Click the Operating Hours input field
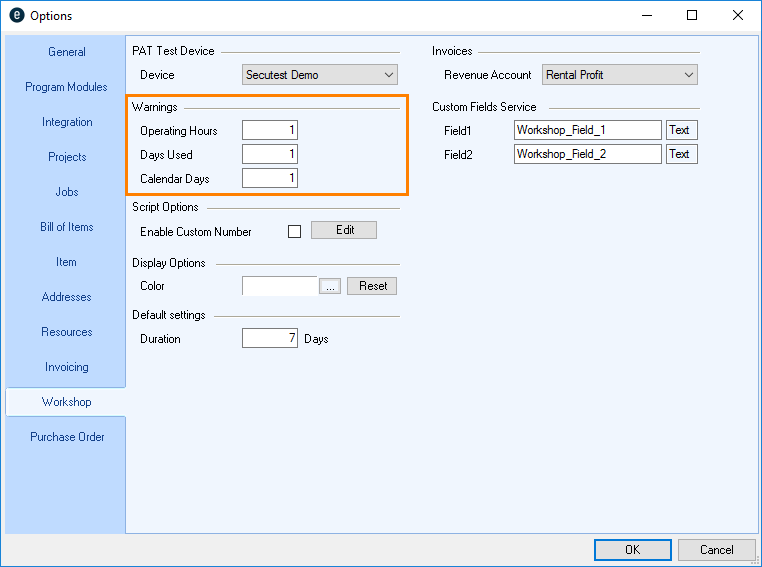This screenshot has width=762, height=567. click(269, 131)
